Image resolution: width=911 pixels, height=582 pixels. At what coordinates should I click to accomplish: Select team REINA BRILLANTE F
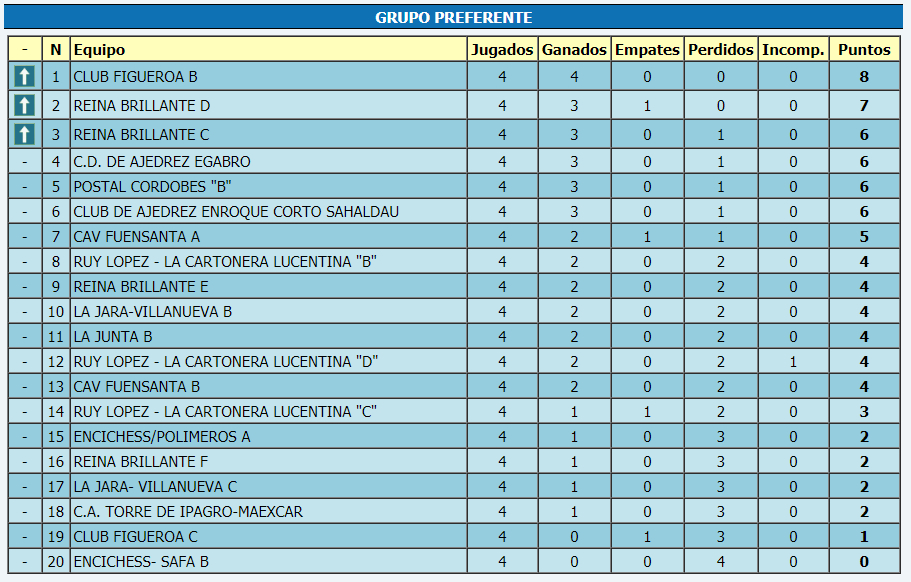tap(141, 461)
